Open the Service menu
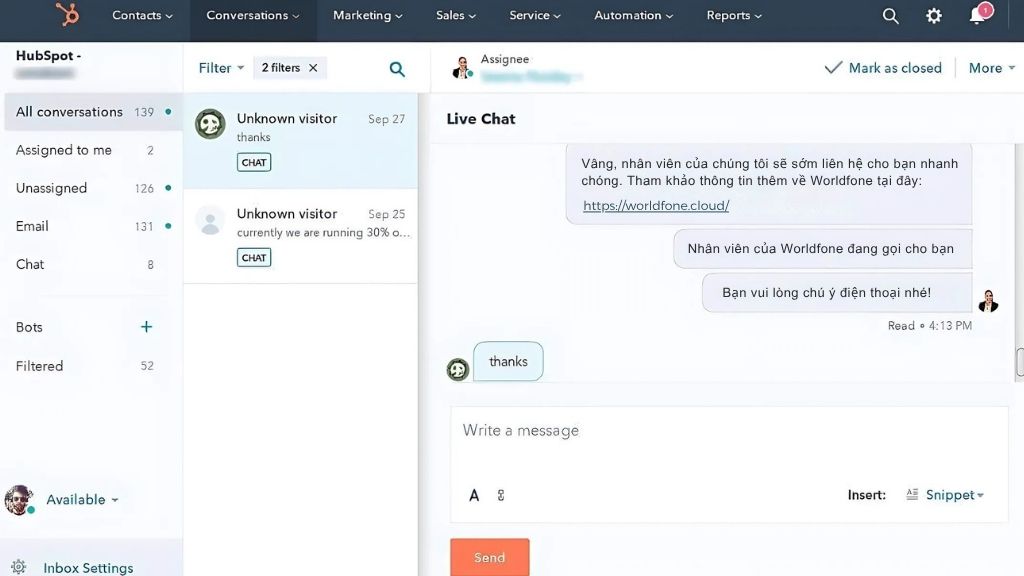 pyautogui.click(x=535, y=15)
